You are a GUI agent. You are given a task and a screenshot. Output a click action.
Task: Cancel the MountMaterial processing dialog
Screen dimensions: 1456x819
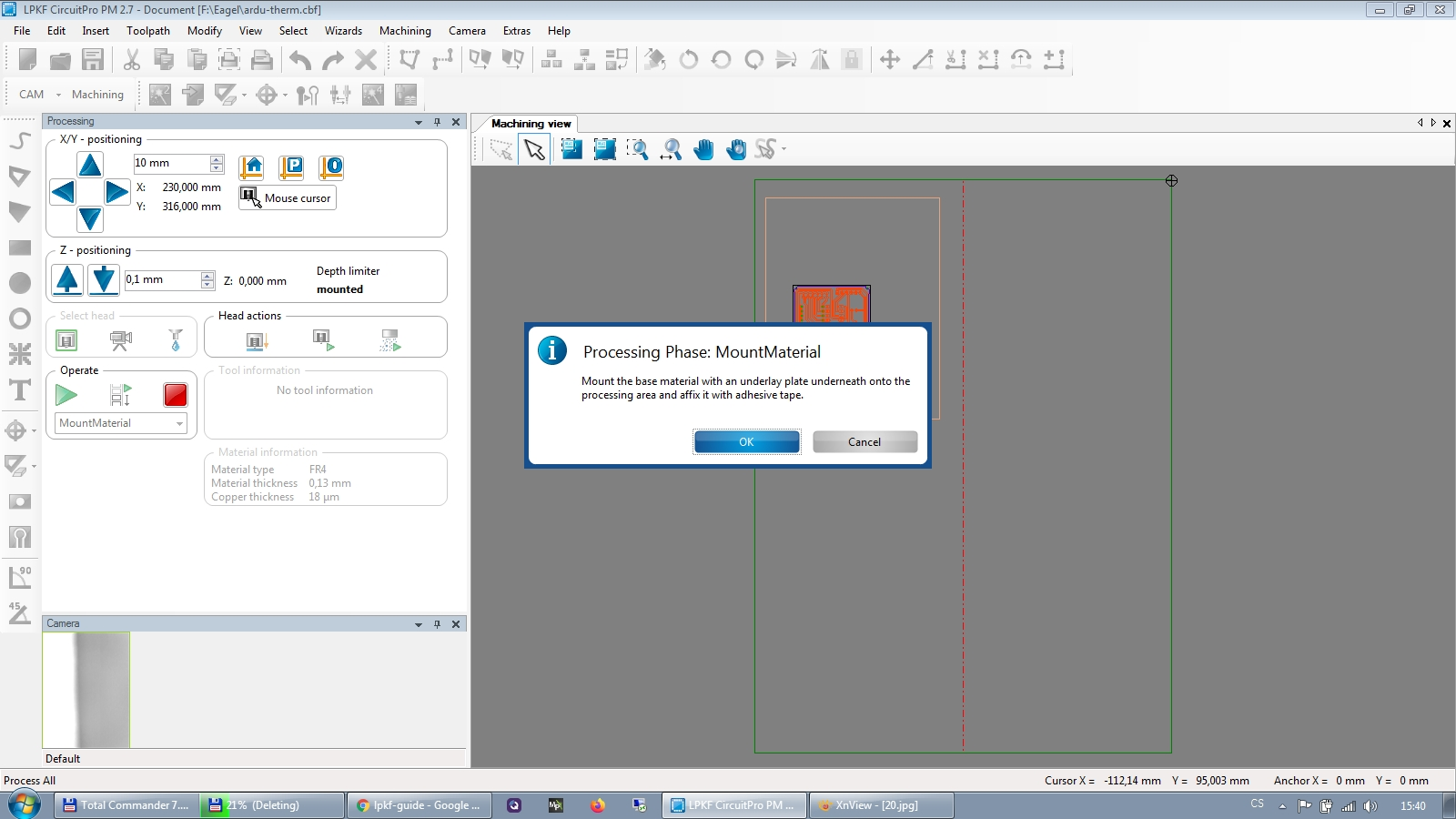pos(864,441)
